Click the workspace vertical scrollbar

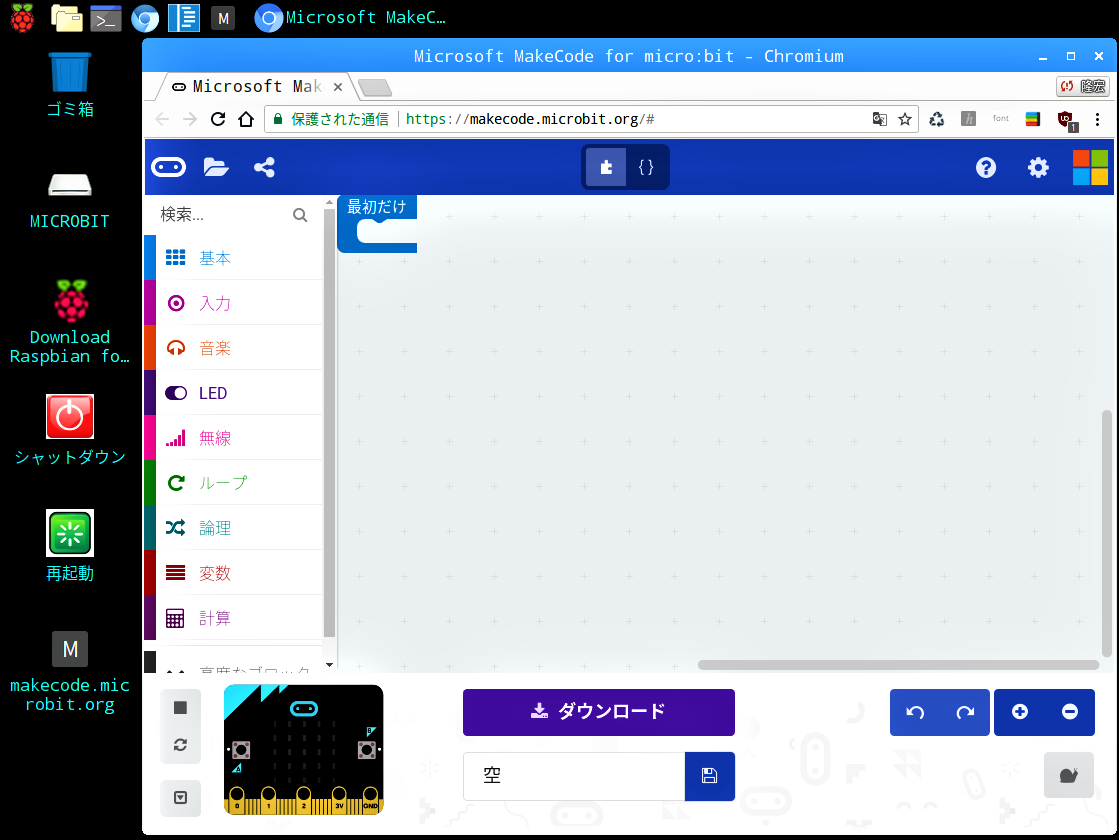point(1106,533)
